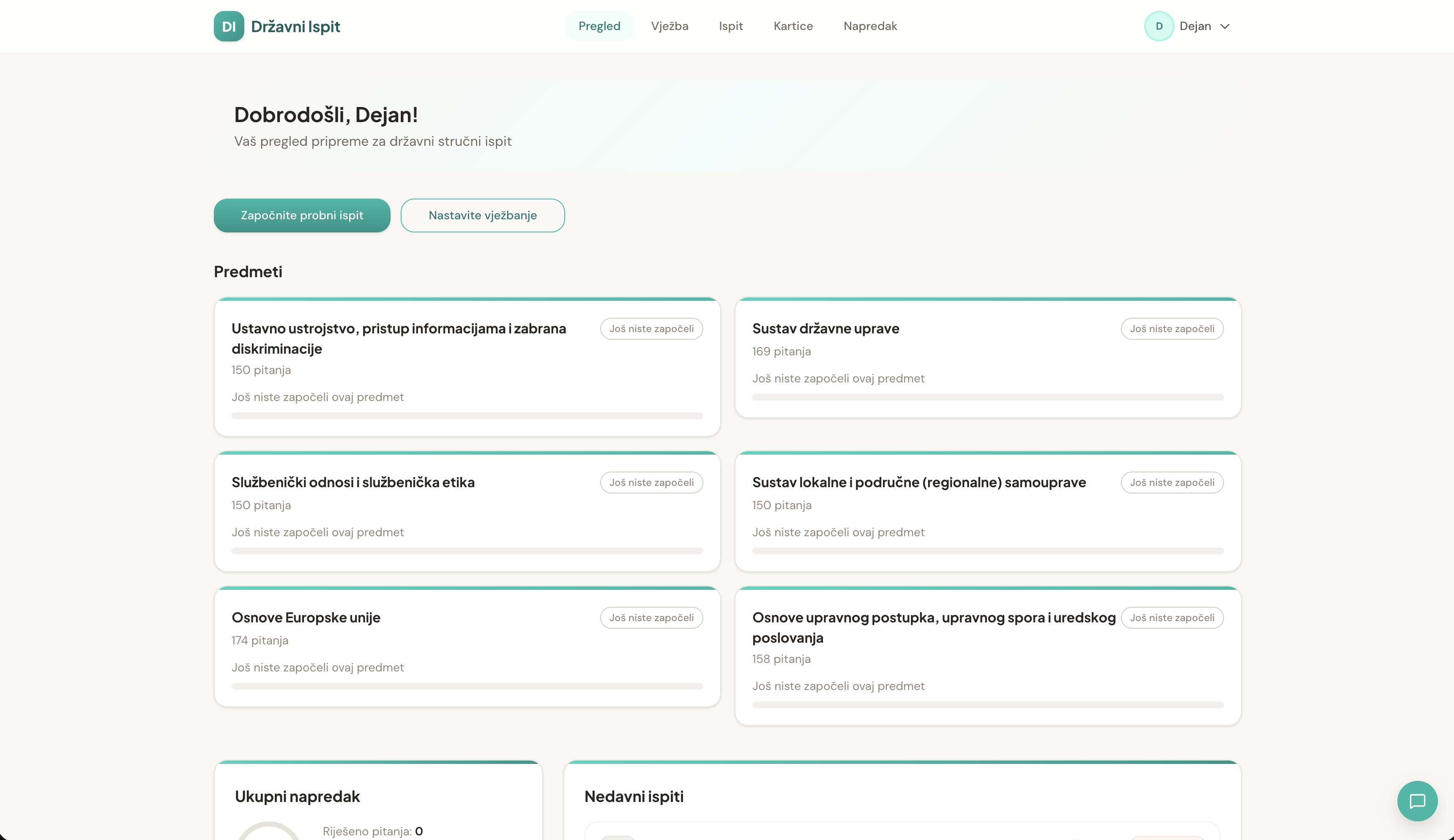Click the 'Još niste započeli' badge on Sustav lokalne samouprave
The image size is (1454, 840).
click(1172, 482)
